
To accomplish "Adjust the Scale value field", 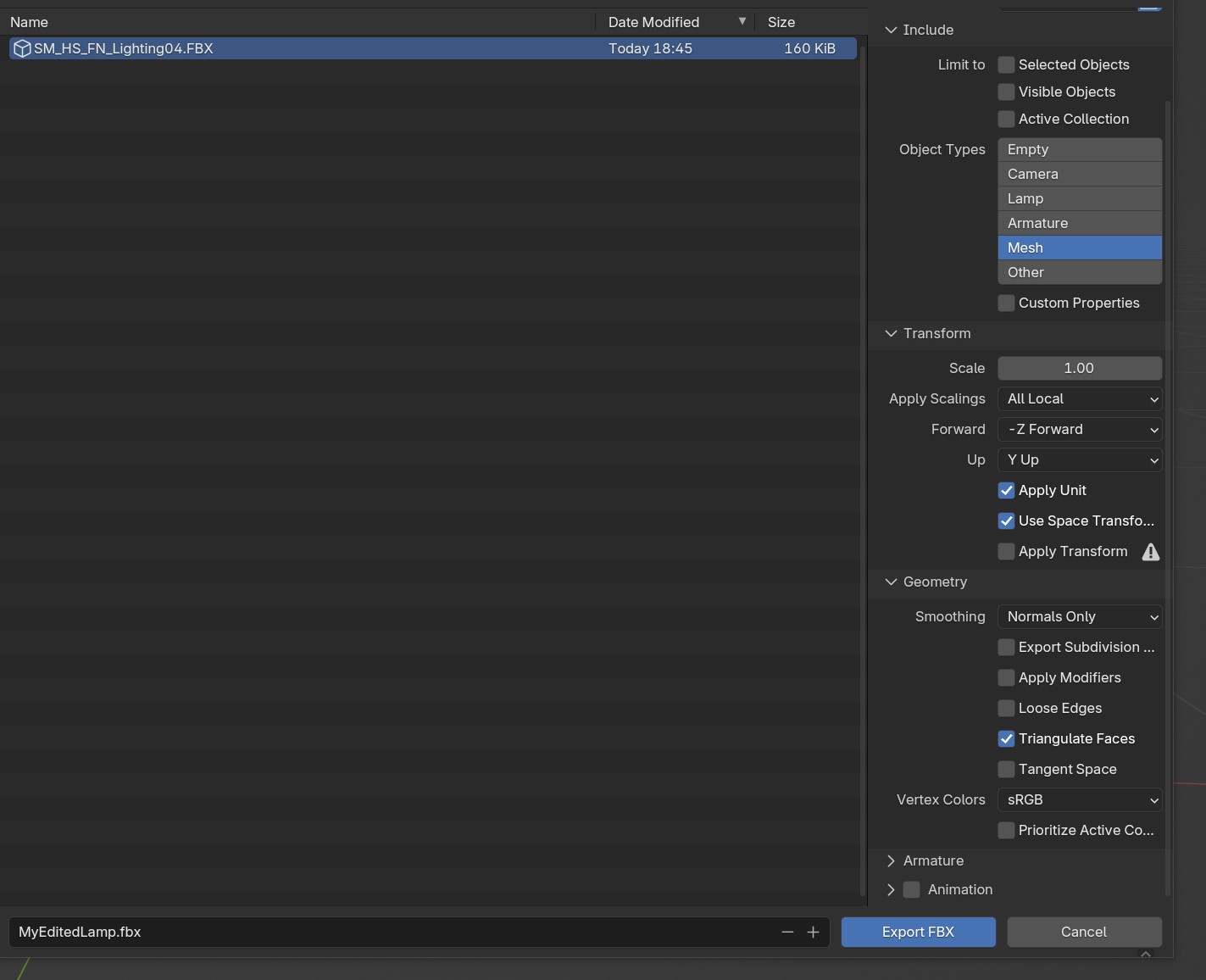I will click(x=1080, y=368).
